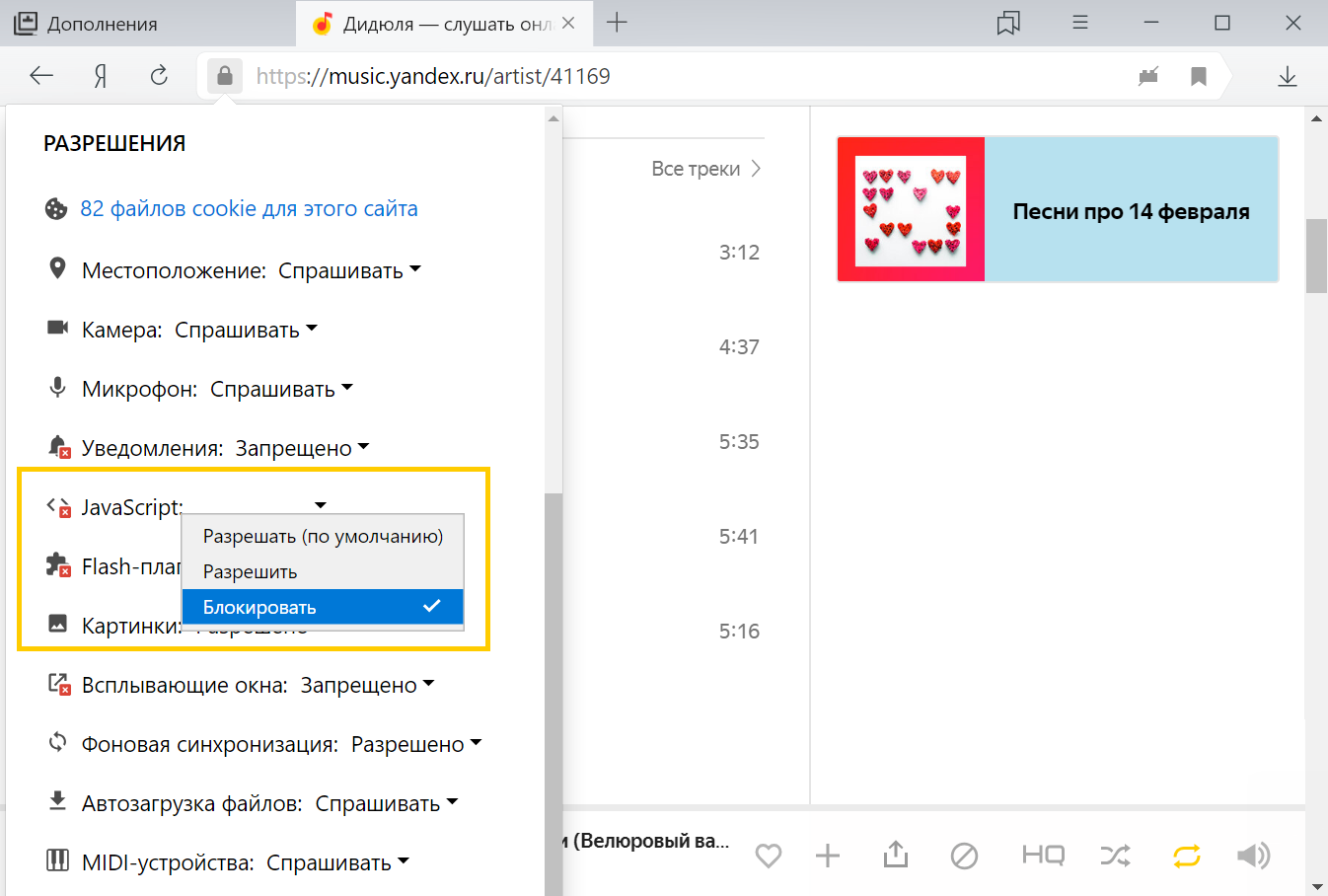The width and height of the screenshot is (1328, 896).
Task: Select Разрешить option
Action: tap(323, 571)
